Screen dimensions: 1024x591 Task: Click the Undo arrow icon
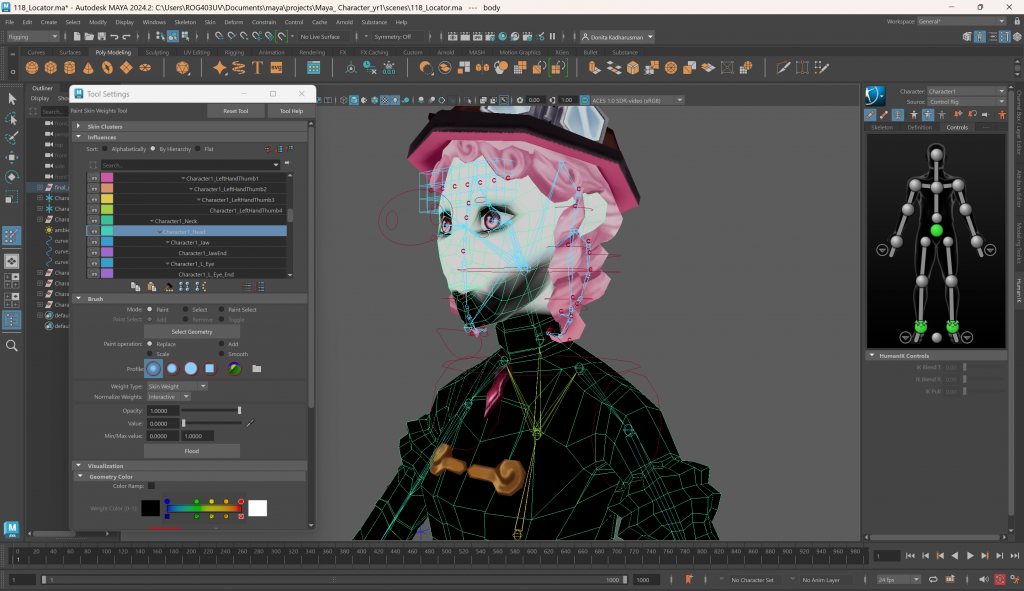(x=114, y=37)
